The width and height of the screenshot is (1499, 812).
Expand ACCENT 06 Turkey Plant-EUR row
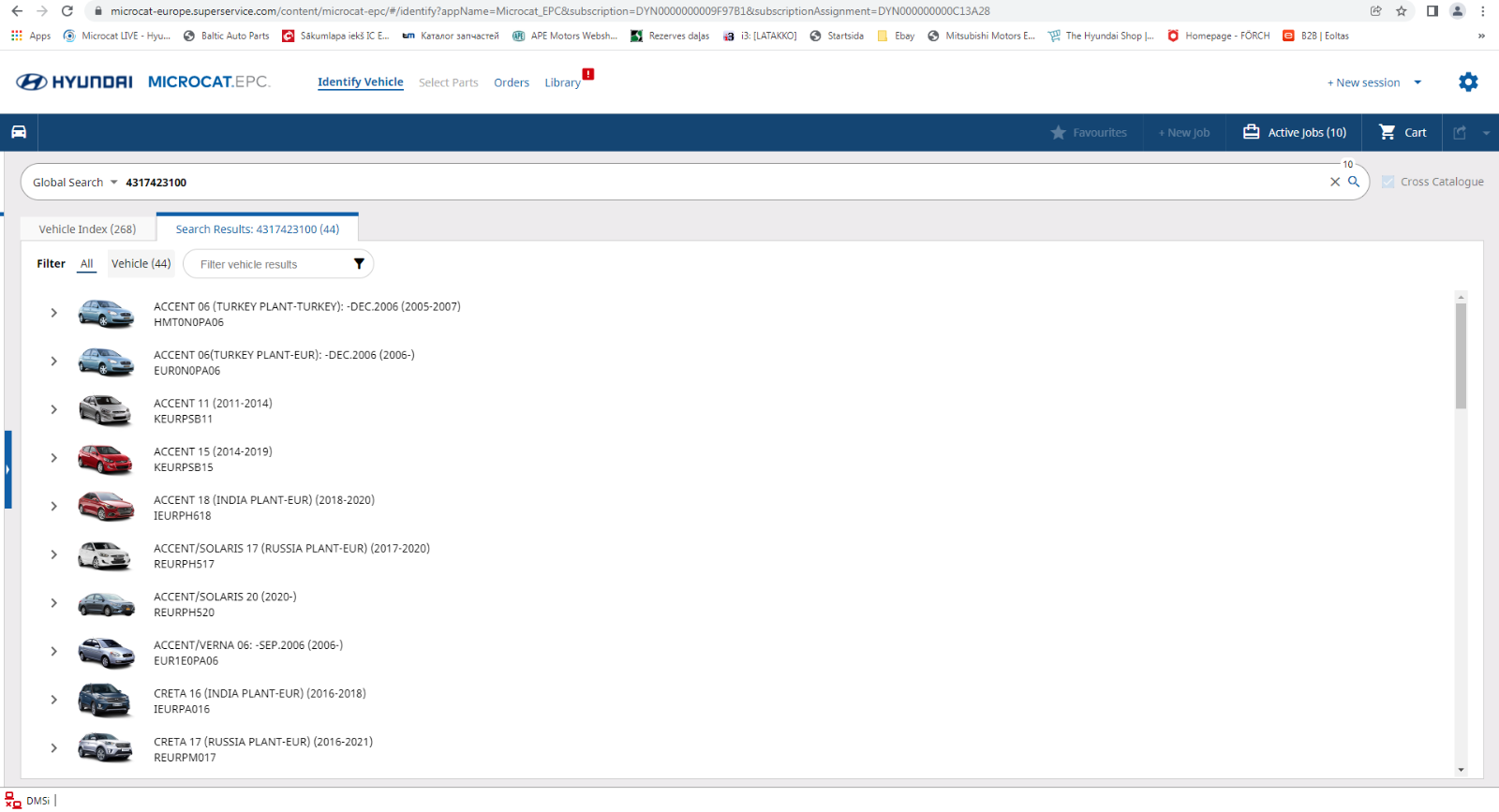[x=53, y=362]
